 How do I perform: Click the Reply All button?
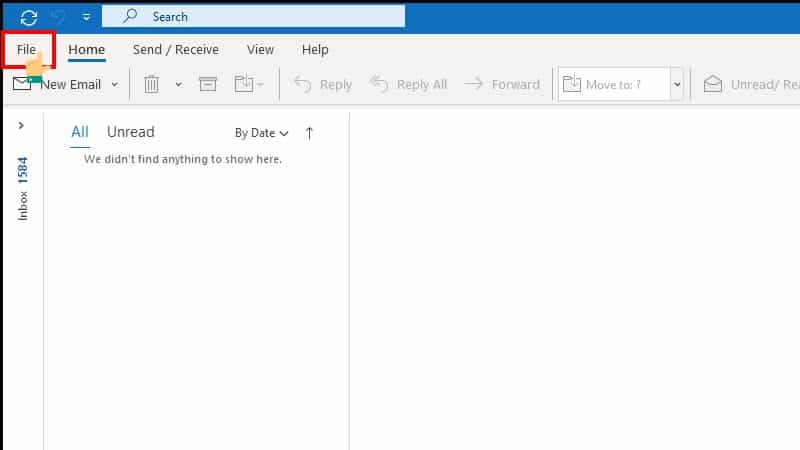408,85
